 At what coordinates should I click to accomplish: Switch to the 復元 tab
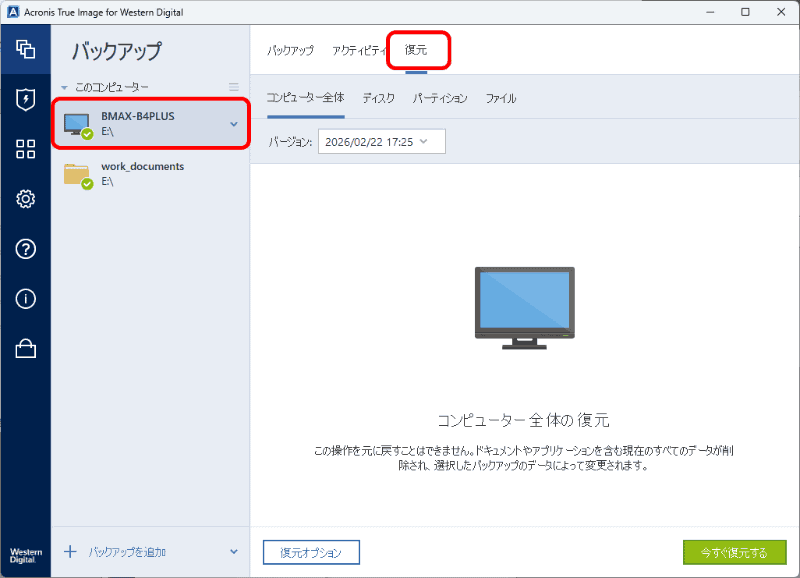point(414,47)
